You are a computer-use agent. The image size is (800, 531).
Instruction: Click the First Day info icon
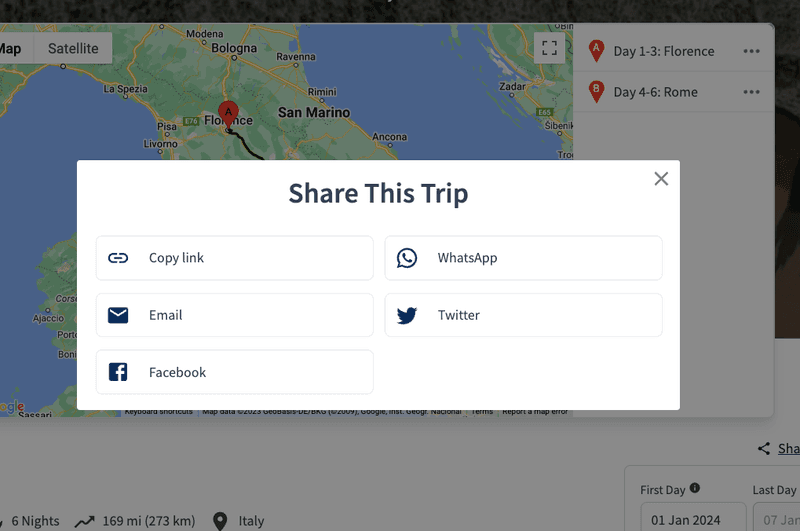[695, 489]
